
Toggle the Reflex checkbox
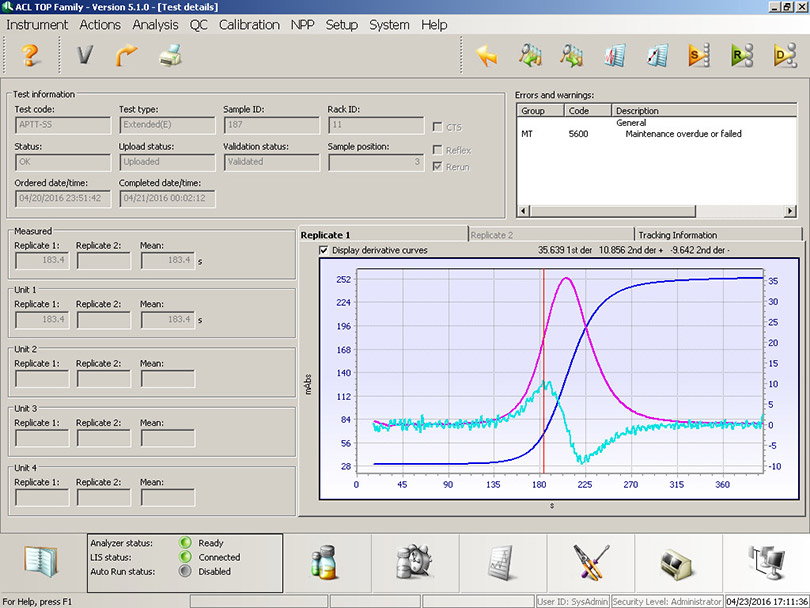[438, 150]
